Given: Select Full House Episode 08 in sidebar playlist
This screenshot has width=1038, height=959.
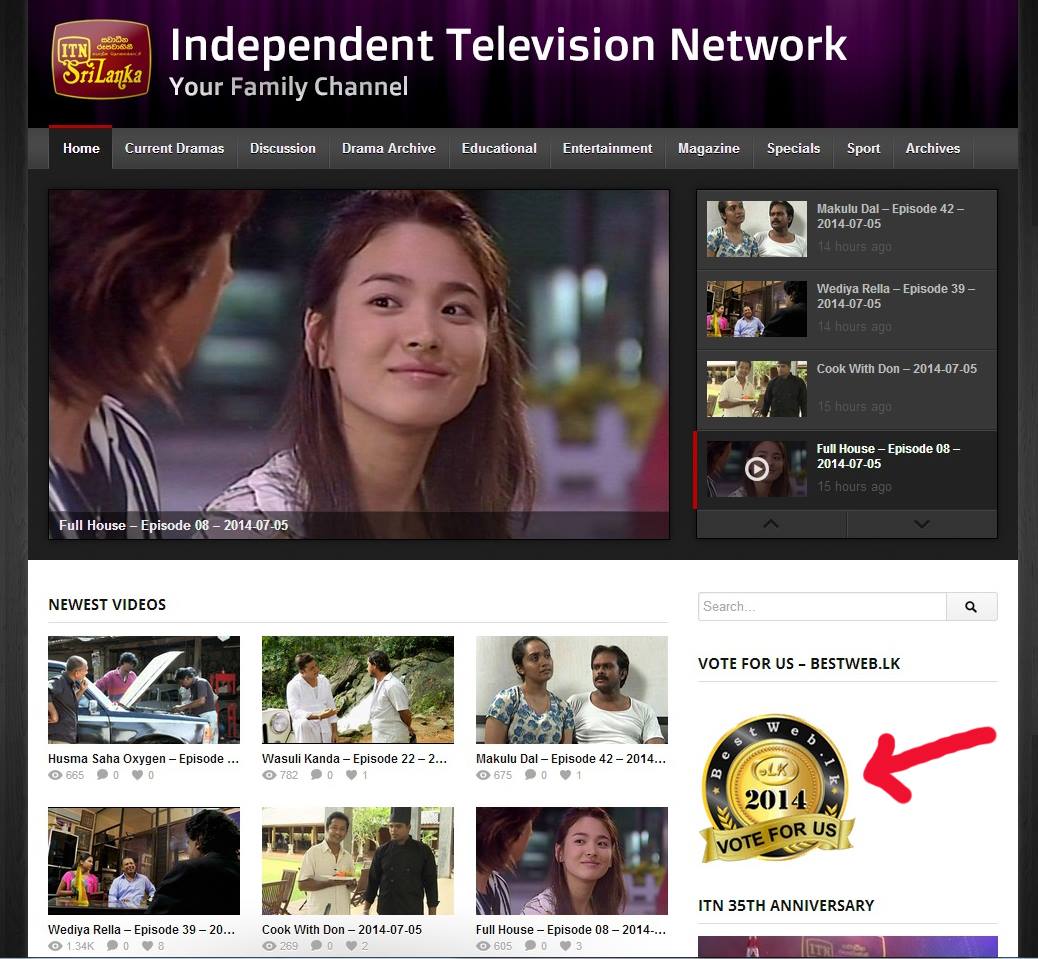Looking at the screenshot, I should pos(847,470).
